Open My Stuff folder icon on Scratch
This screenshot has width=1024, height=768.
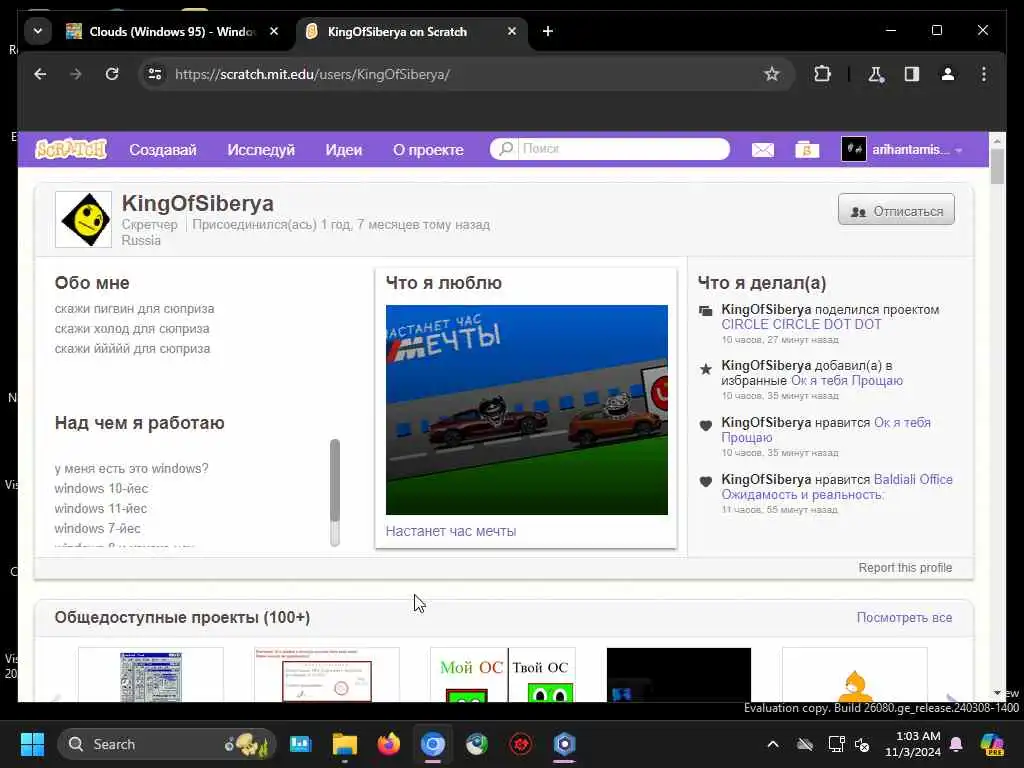[x=807, y=150]
